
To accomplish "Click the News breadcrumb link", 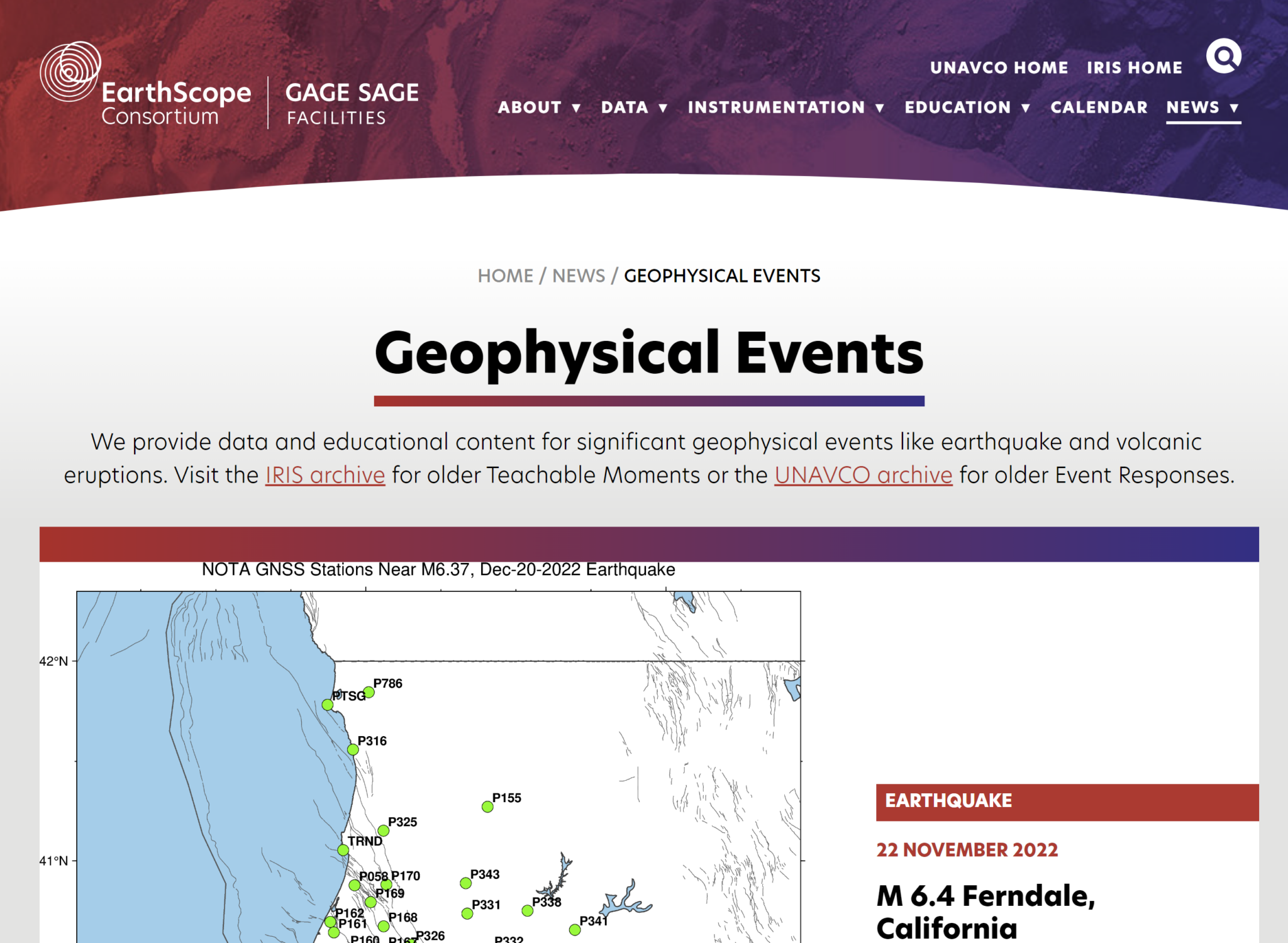I will tap(578, 276).
